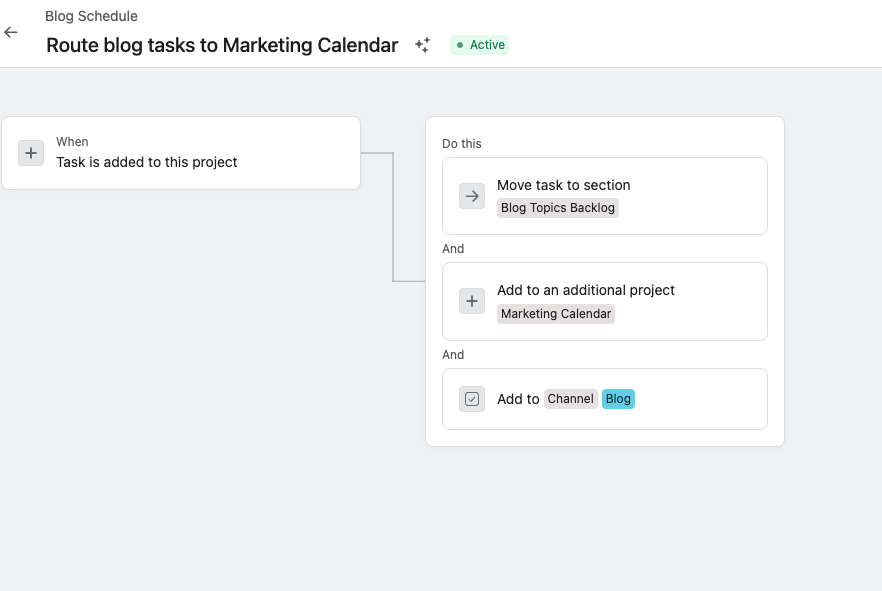Click the green status dot inside the Active badge
882x591 pixels.
click(x=461, y=45)
